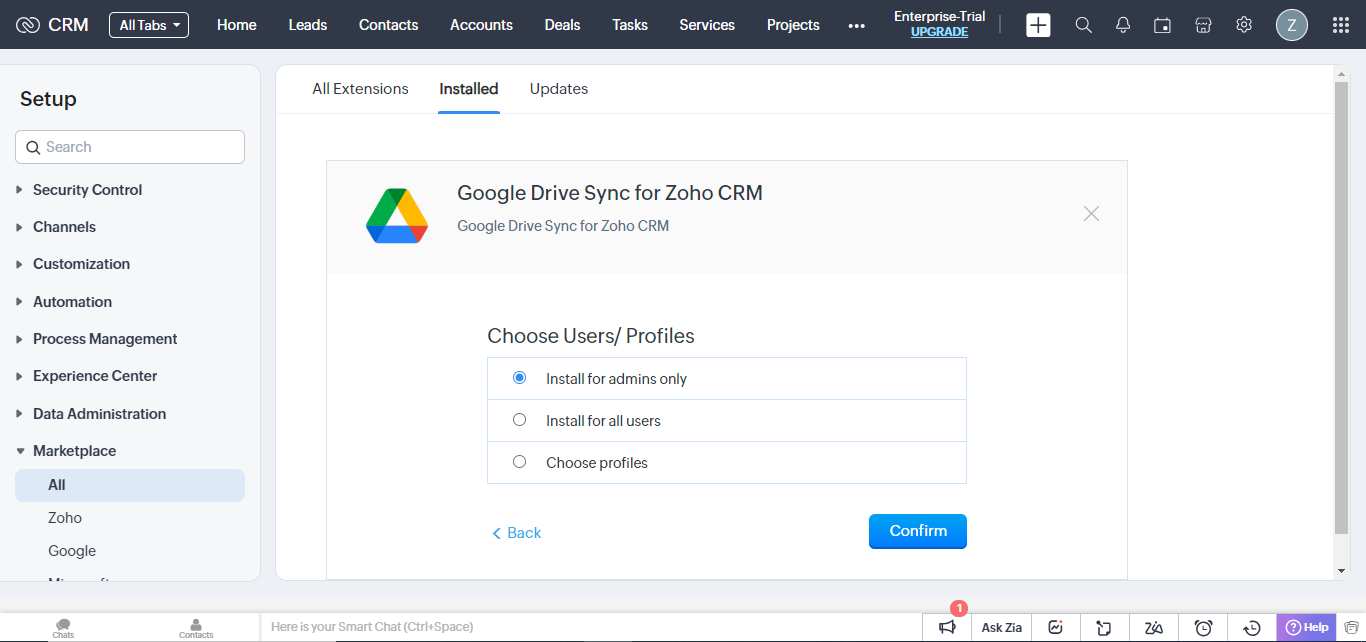The width and height of the screenshot is (1366, 642).
Task: Go to the Home tab
Action: click(237, 25)
